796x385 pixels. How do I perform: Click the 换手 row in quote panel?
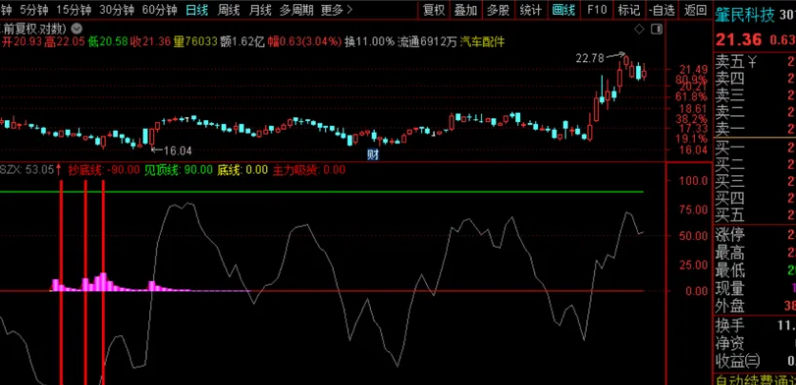[755, 326]
